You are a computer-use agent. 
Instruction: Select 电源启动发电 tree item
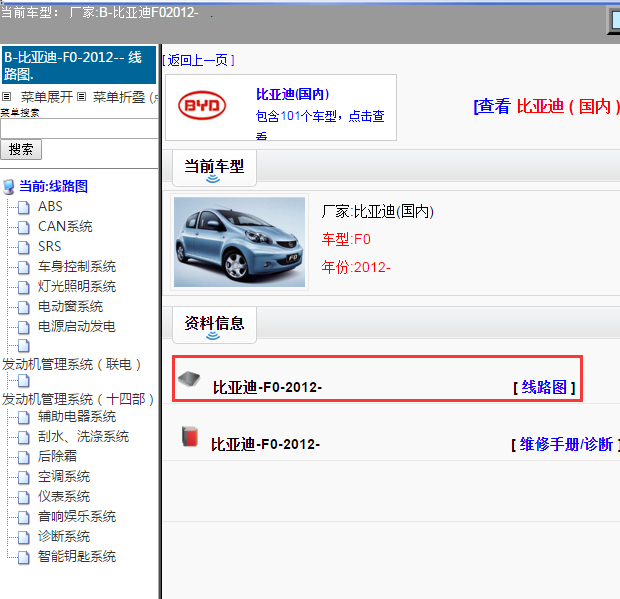coord(77,326)
